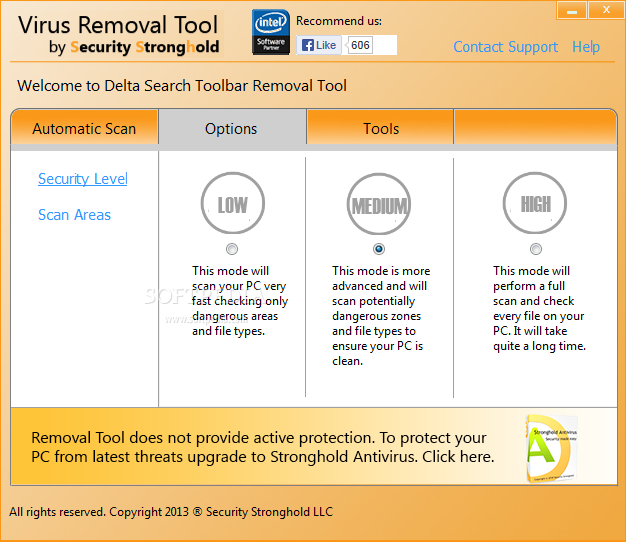Click the Welcome to Delta Search Toolbar heading

coord(182,86)
